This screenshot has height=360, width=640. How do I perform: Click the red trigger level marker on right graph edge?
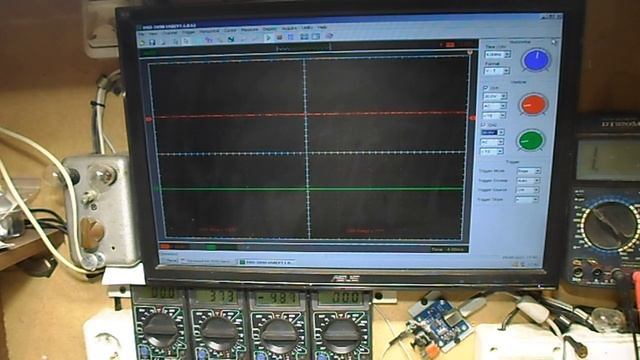472,118
